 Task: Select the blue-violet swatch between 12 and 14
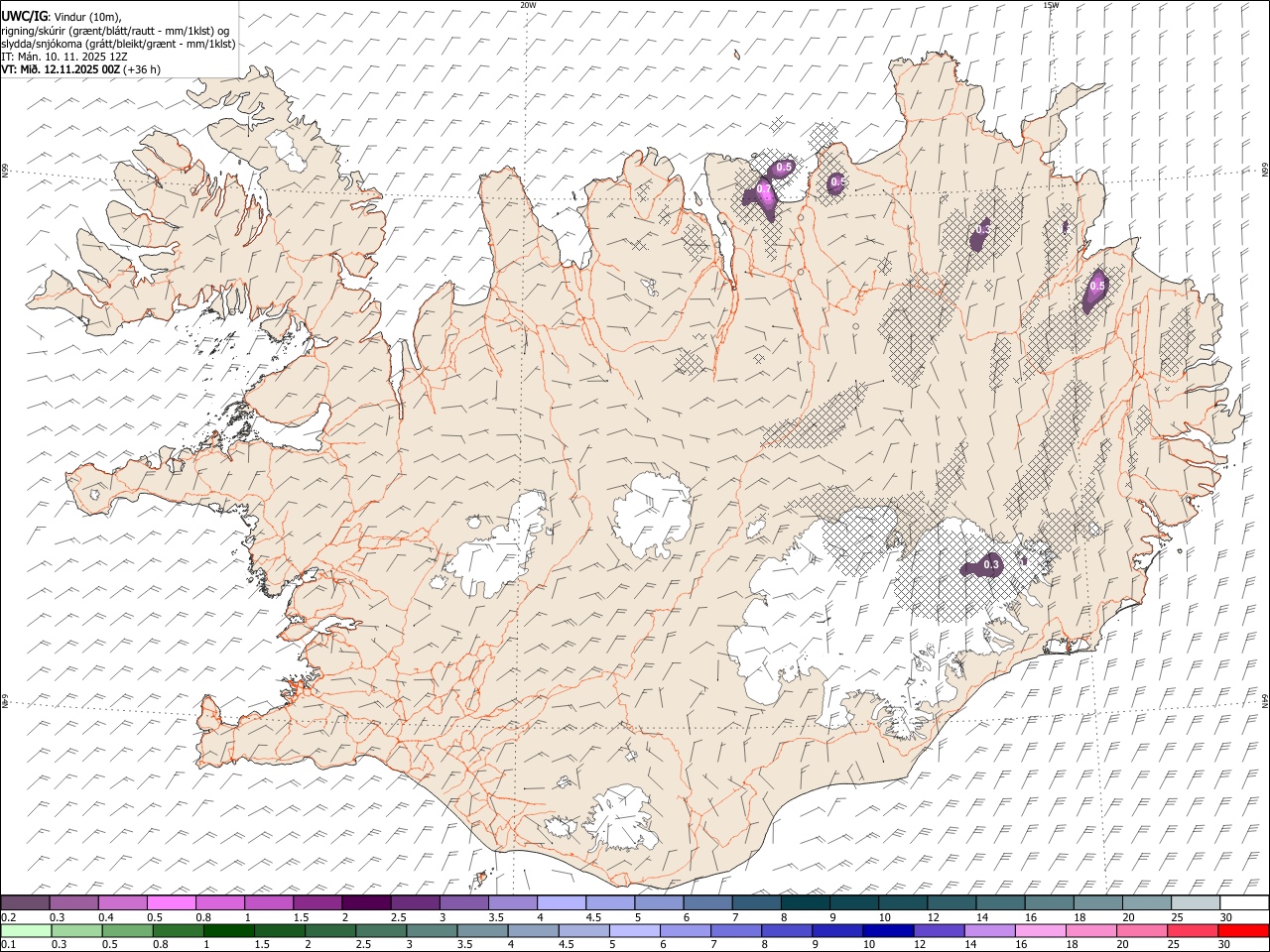click(938, 931)
